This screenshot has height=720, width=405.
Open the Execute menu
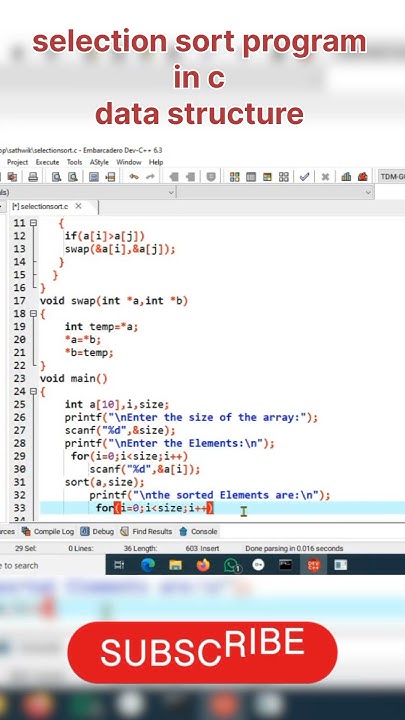tap(47, 162)
